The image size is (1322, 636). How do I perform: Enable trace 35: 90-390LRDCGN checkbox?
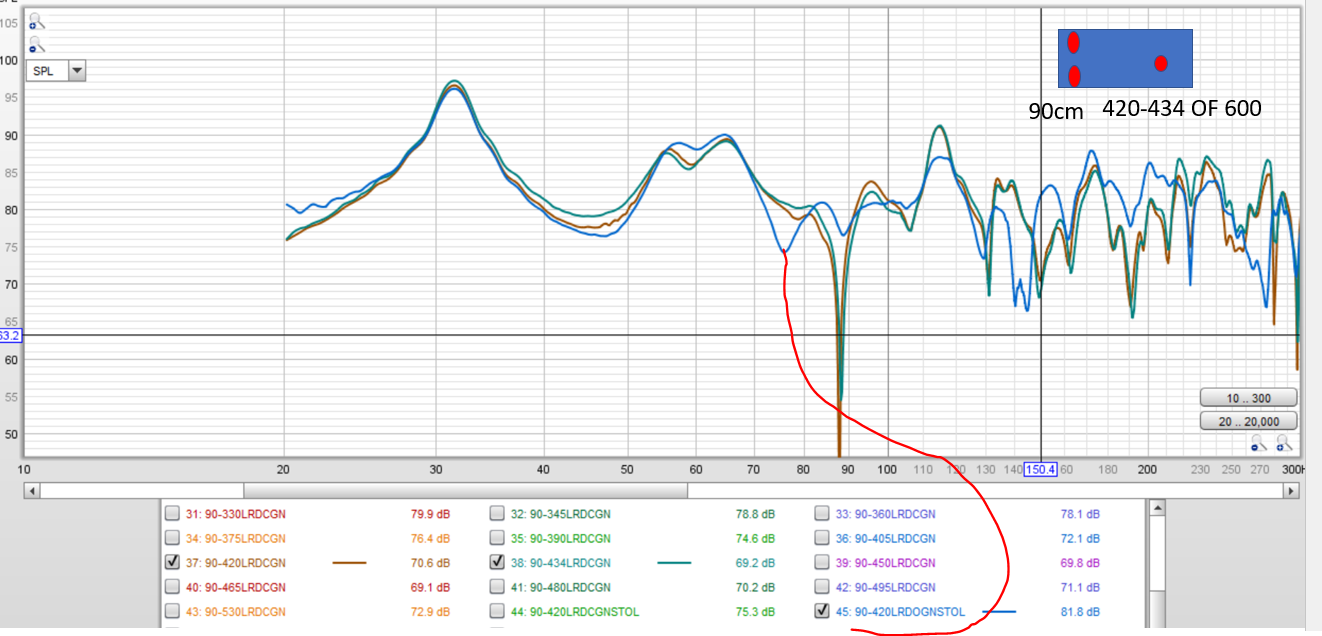pos(497,538)
